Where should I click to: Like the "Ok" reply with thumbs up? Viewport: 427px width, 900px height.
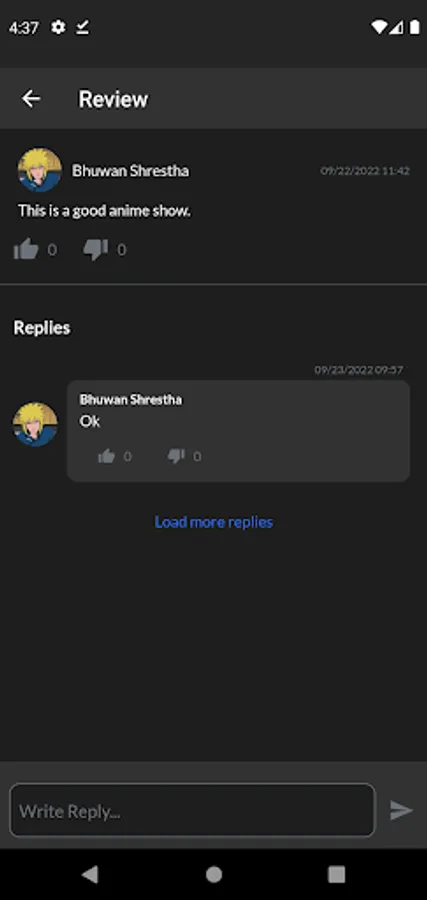pos(106,456)
